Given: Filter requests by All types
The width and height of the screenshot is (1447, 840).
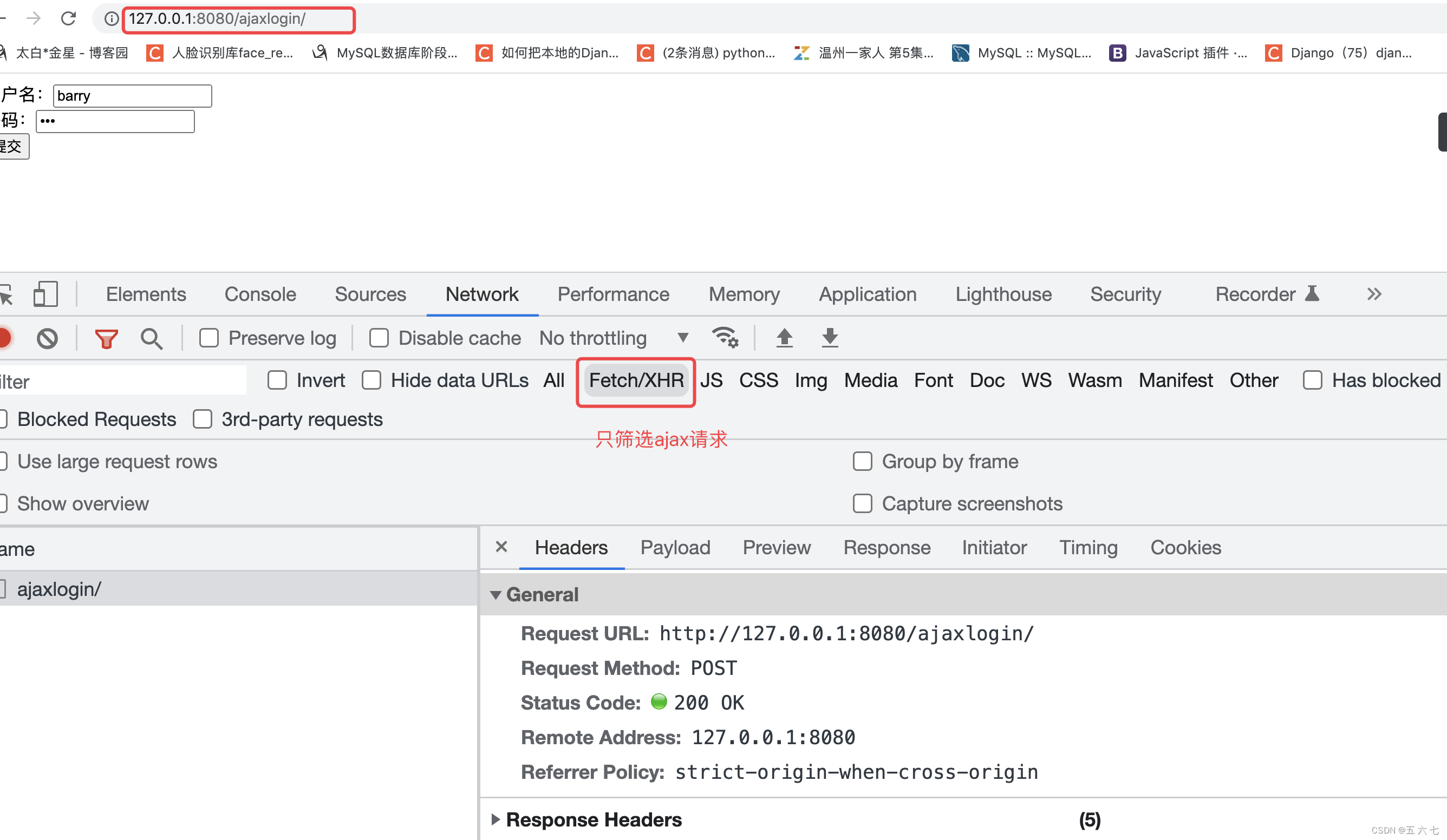Looking at the screenshot, I should pyautogui.click(x=554, y=380).
